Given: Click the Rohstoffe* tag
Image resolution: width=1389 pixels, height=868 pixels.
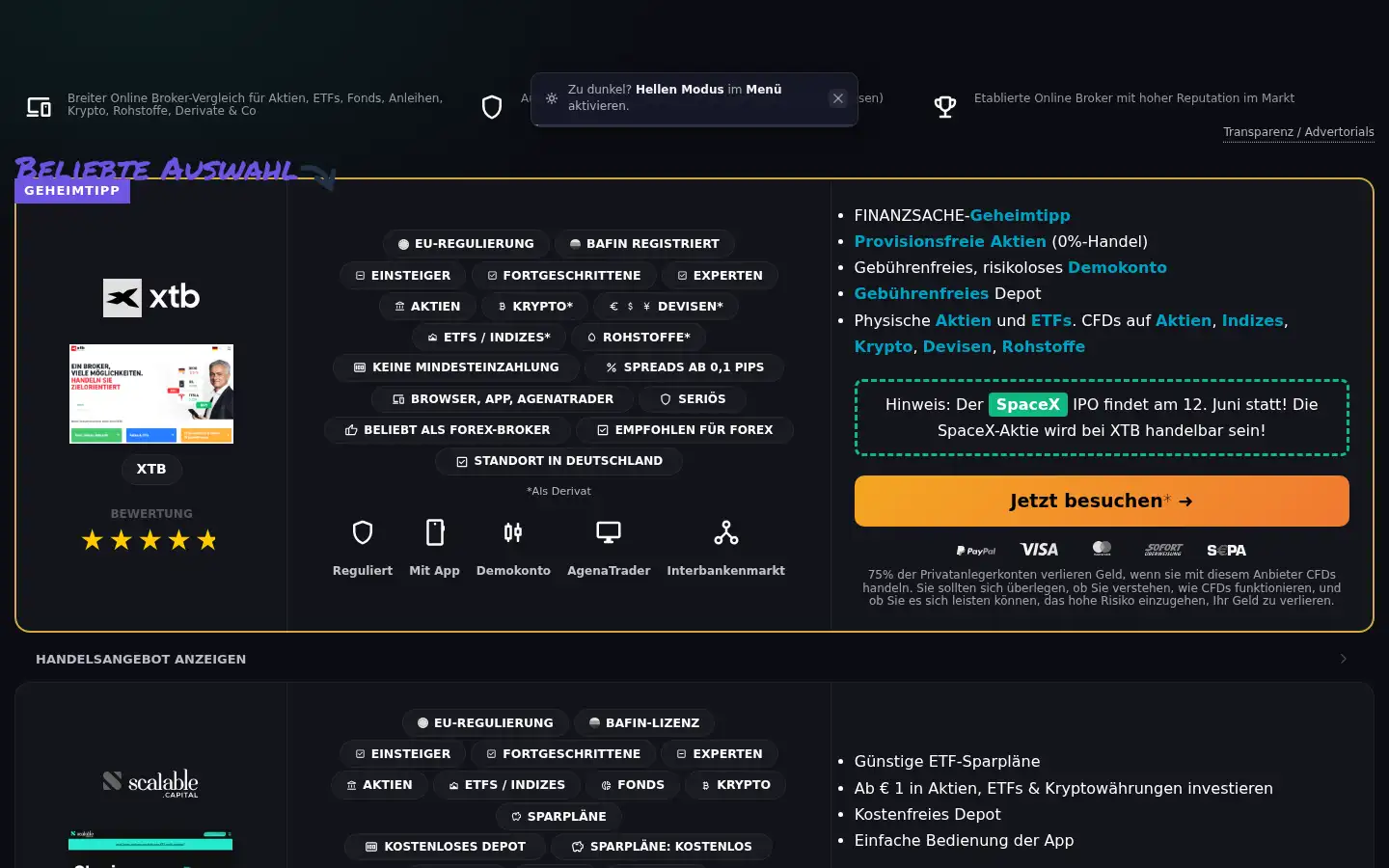Looking at the screenshot, I should pos(639,338).
